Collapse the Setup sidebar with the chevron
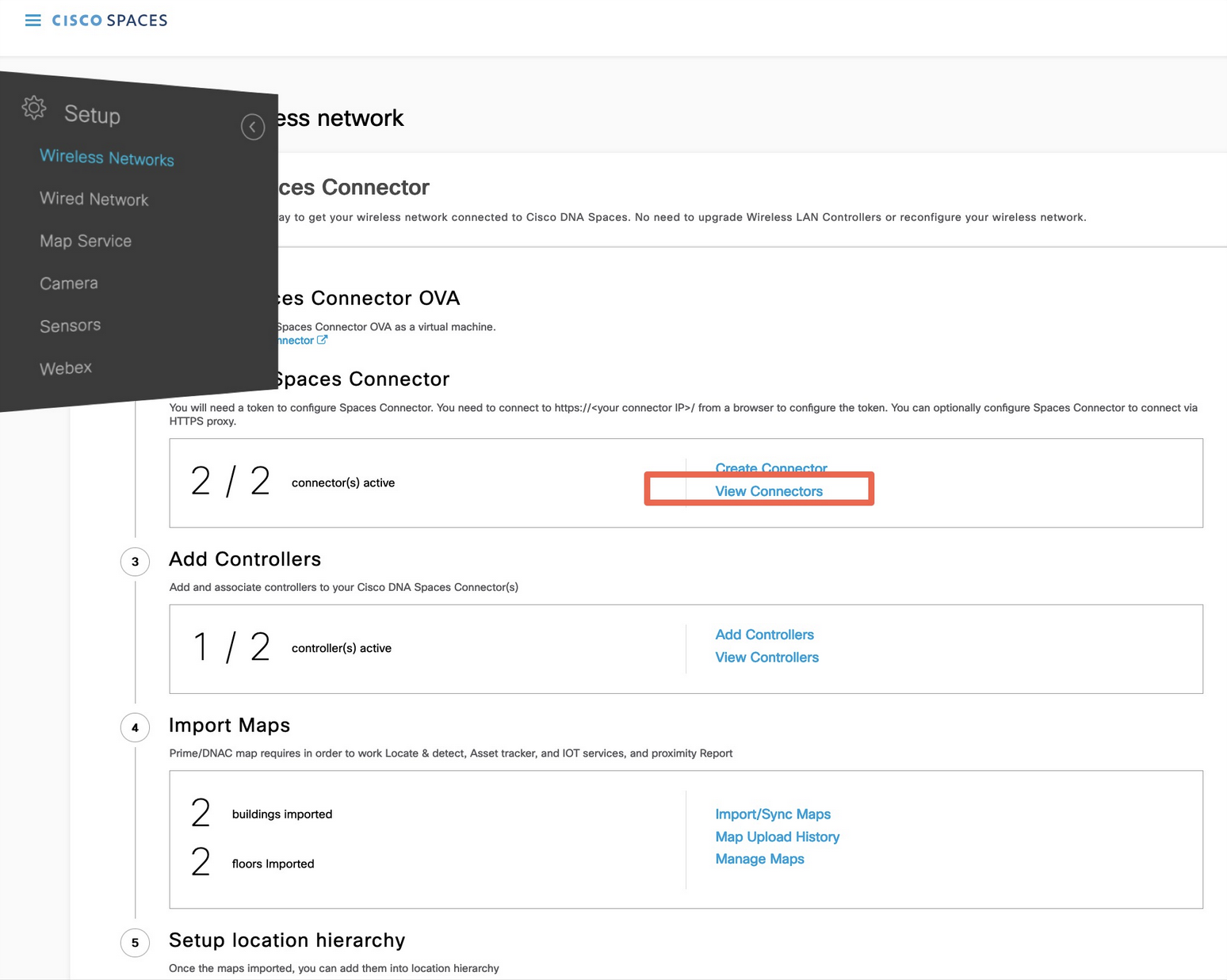The image size is (1227, 980). [253, 127]
